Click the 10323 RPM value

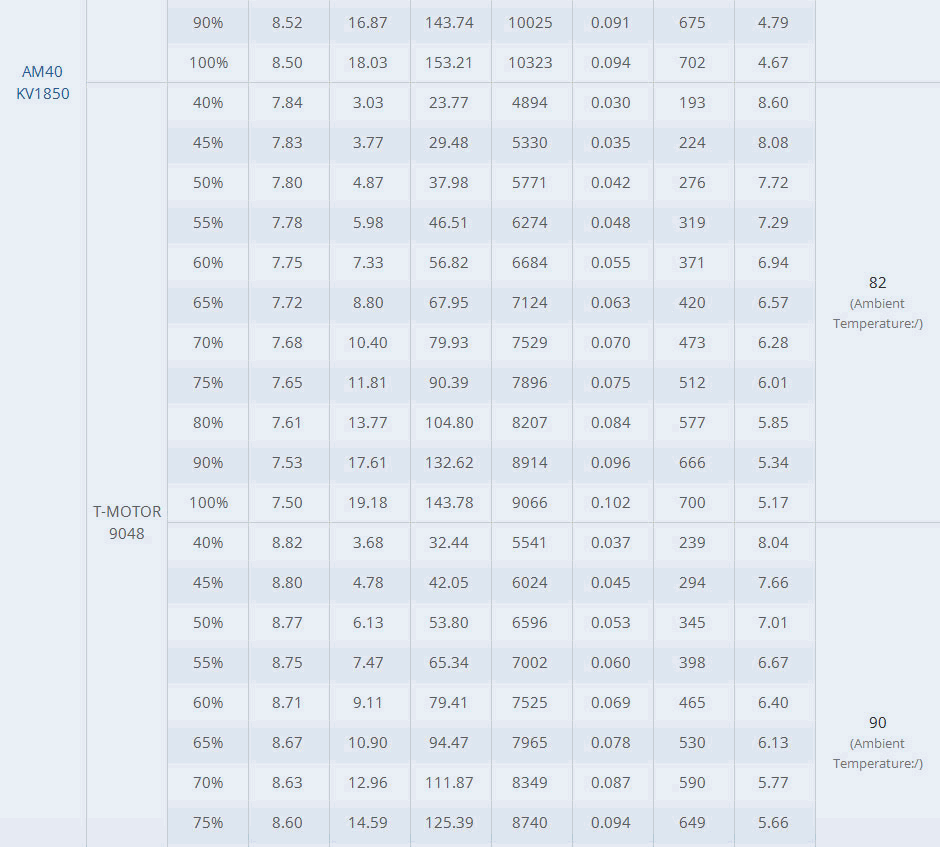530,62
